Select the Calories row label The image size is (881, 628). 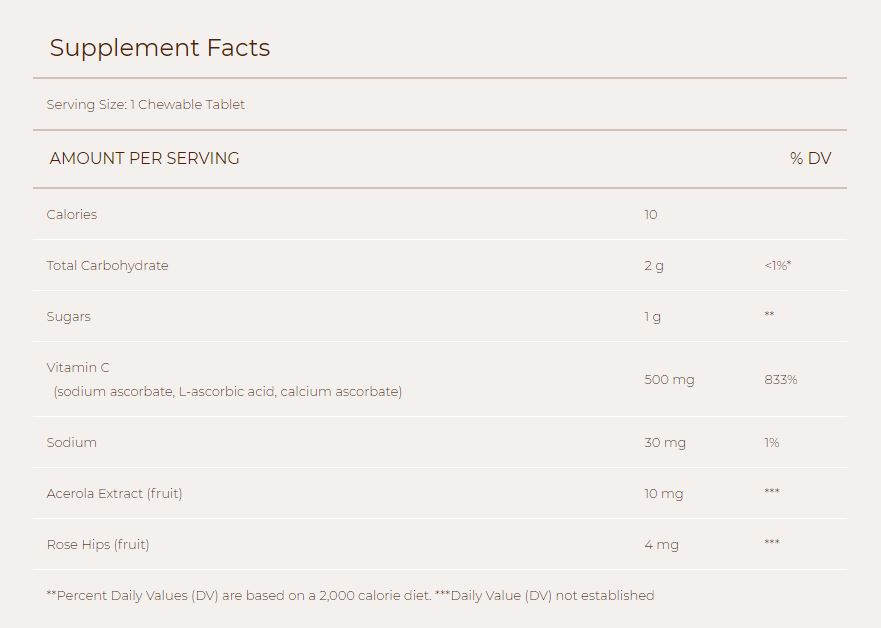point(71,215)
